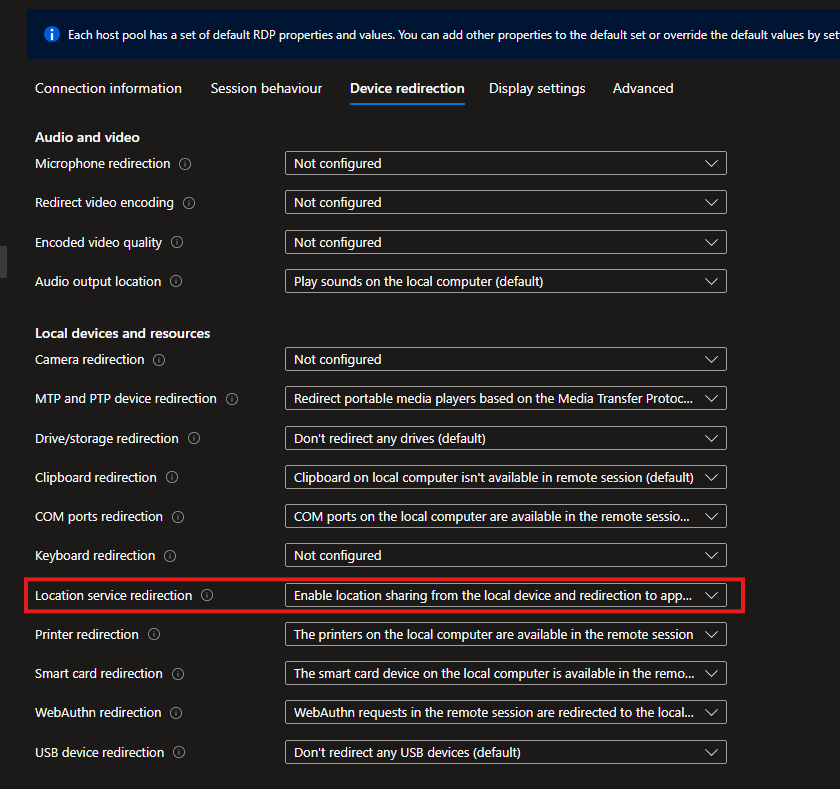Viewport: 840px width, 789px height.
Task: Click info icon beside Redirect video encoding
Action: (x=189, y=203)
